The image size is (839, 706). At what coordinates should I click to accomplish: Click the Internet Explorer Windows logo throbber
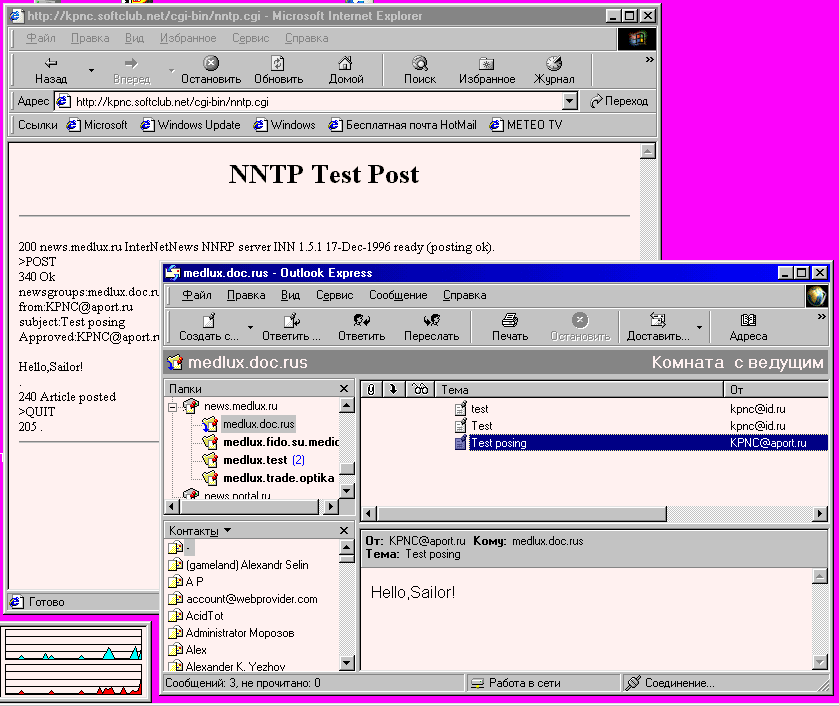click(x=637, y=39)
